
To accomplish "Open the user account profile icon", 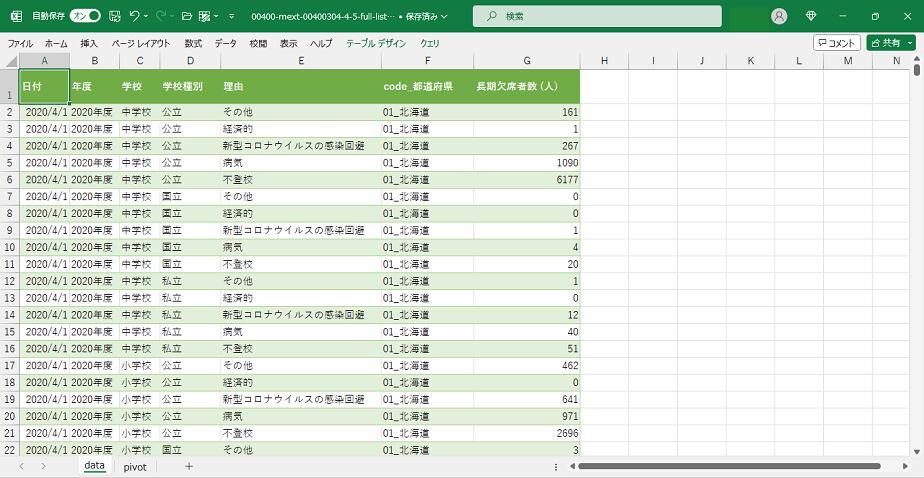I will point(779,16).
